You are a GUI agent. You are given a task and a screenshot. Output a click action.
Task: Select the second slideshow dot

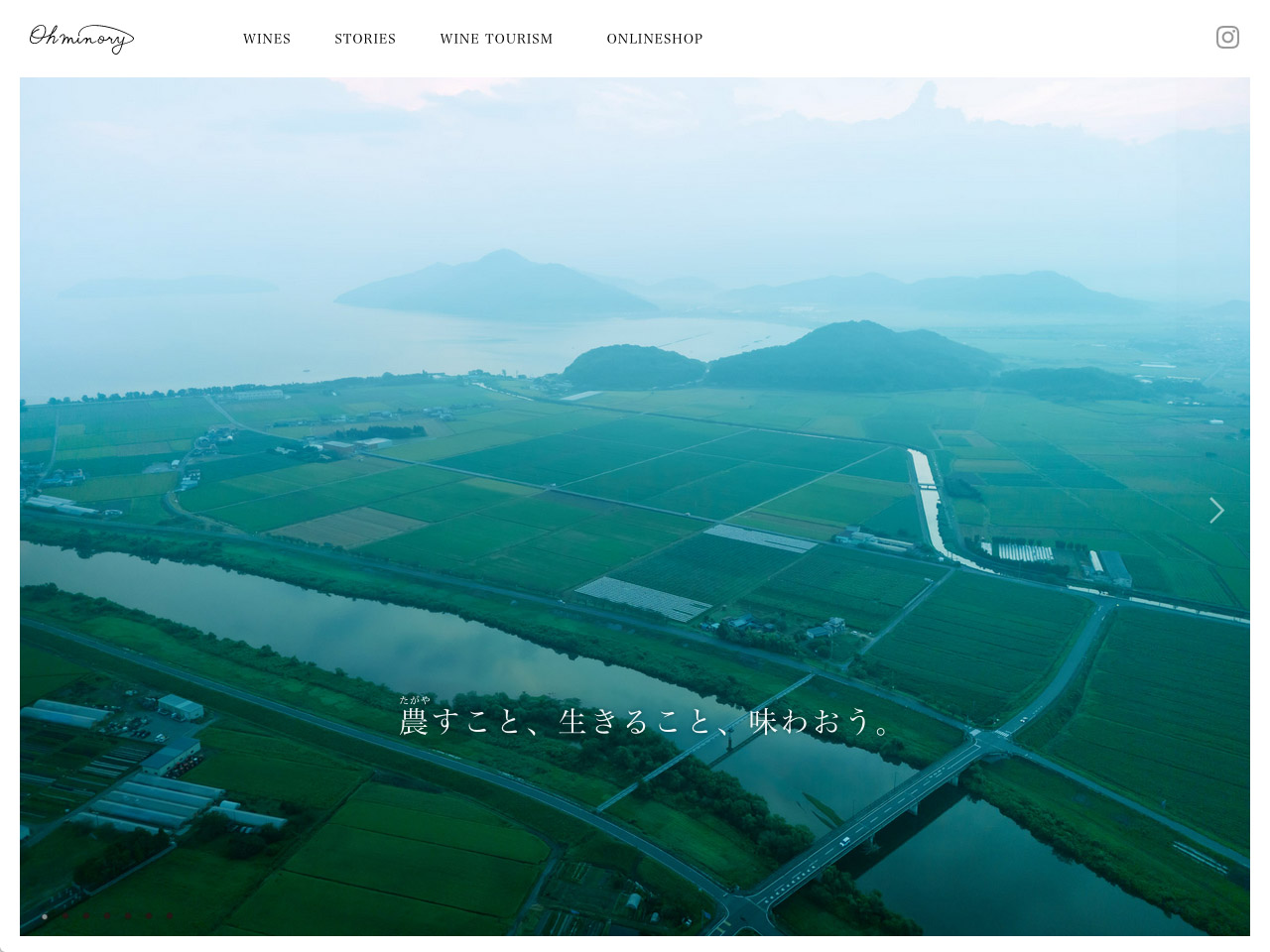pos(65,916)
